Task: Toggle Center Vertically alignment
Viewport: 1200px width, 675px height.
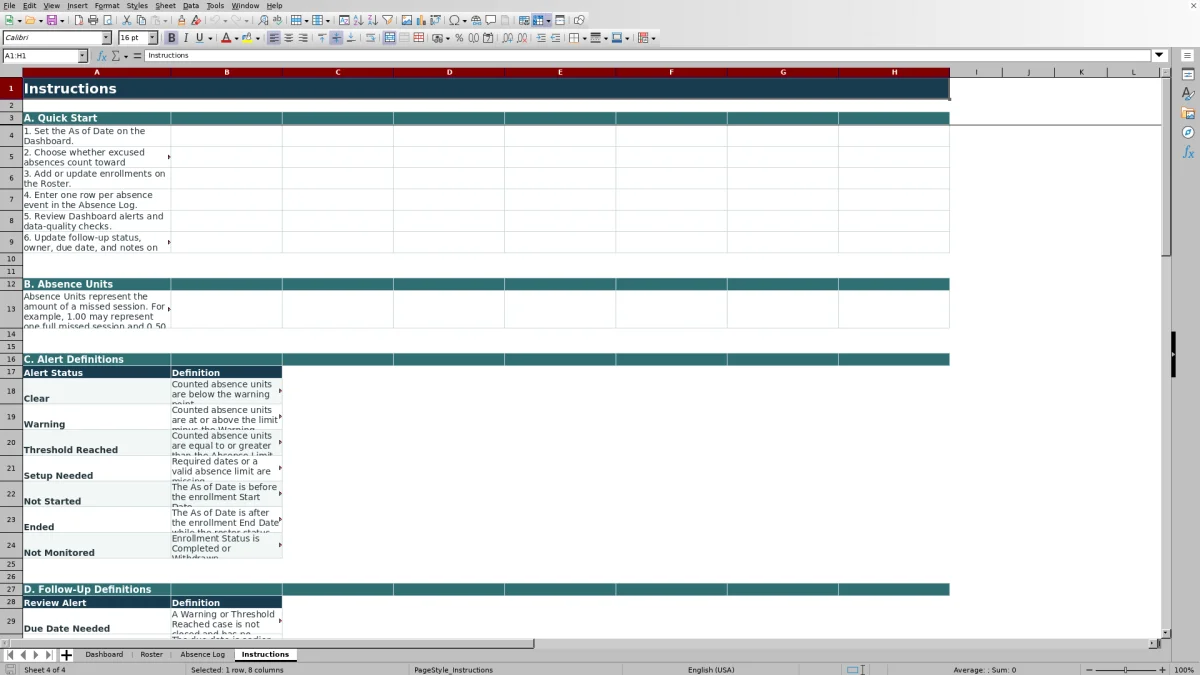Action: 336,38
